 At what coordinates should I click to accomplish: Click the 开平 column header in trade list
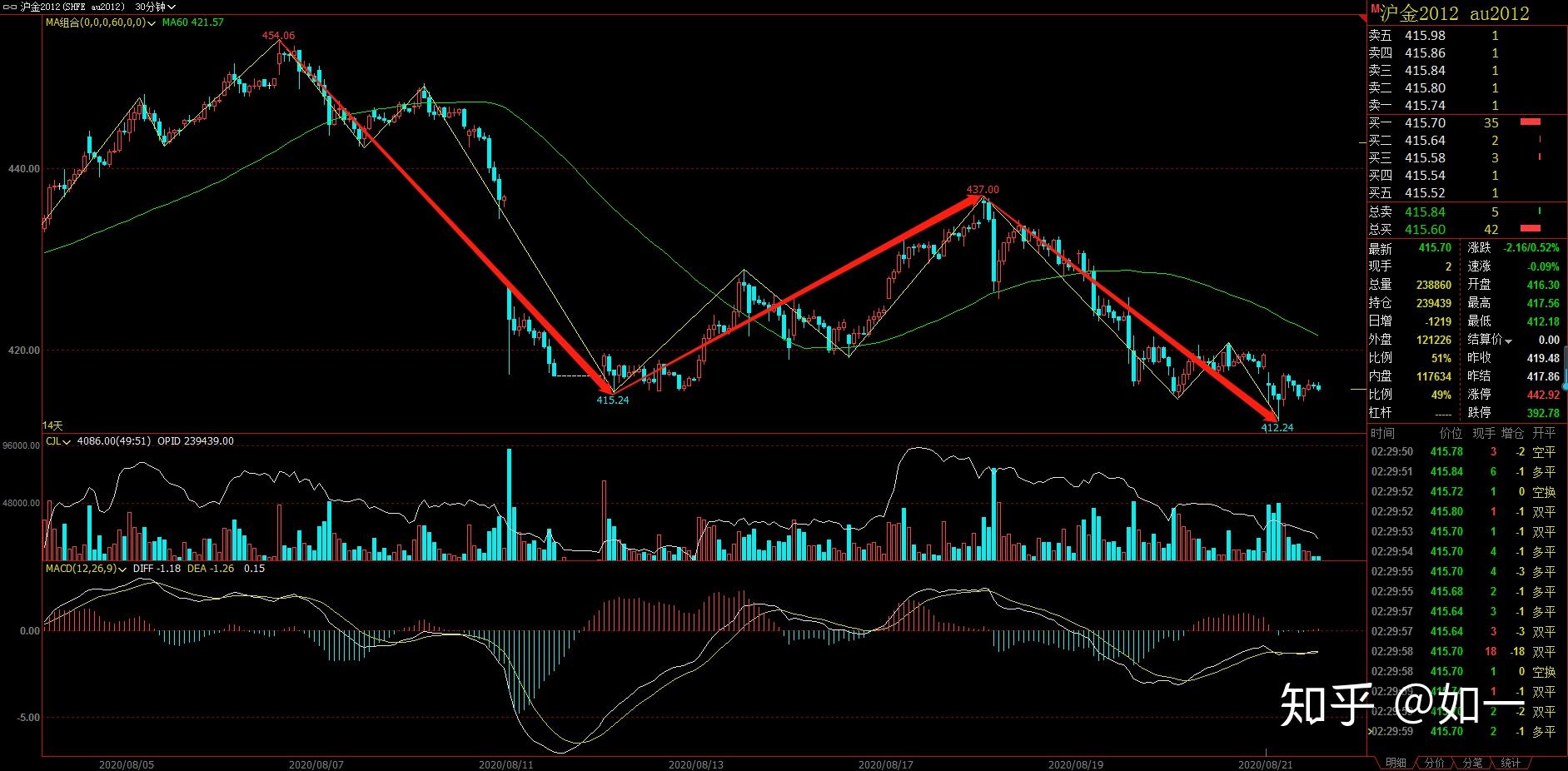1543,433
